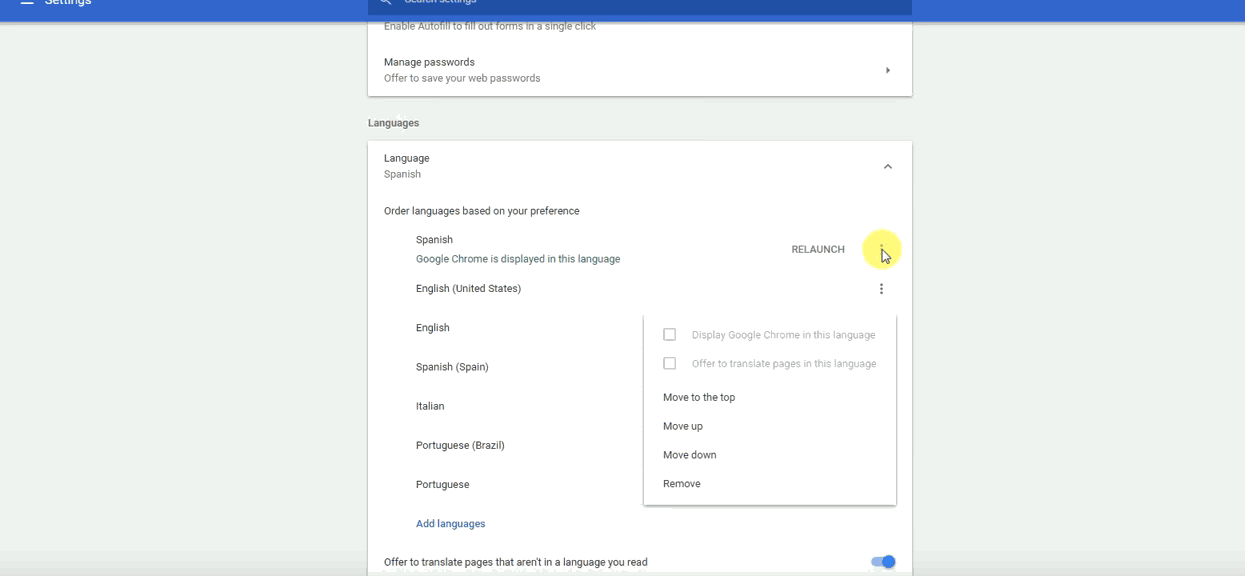Click Add languages link
The height and width of the screenshot is (576, 1245).
coord(450,524)
